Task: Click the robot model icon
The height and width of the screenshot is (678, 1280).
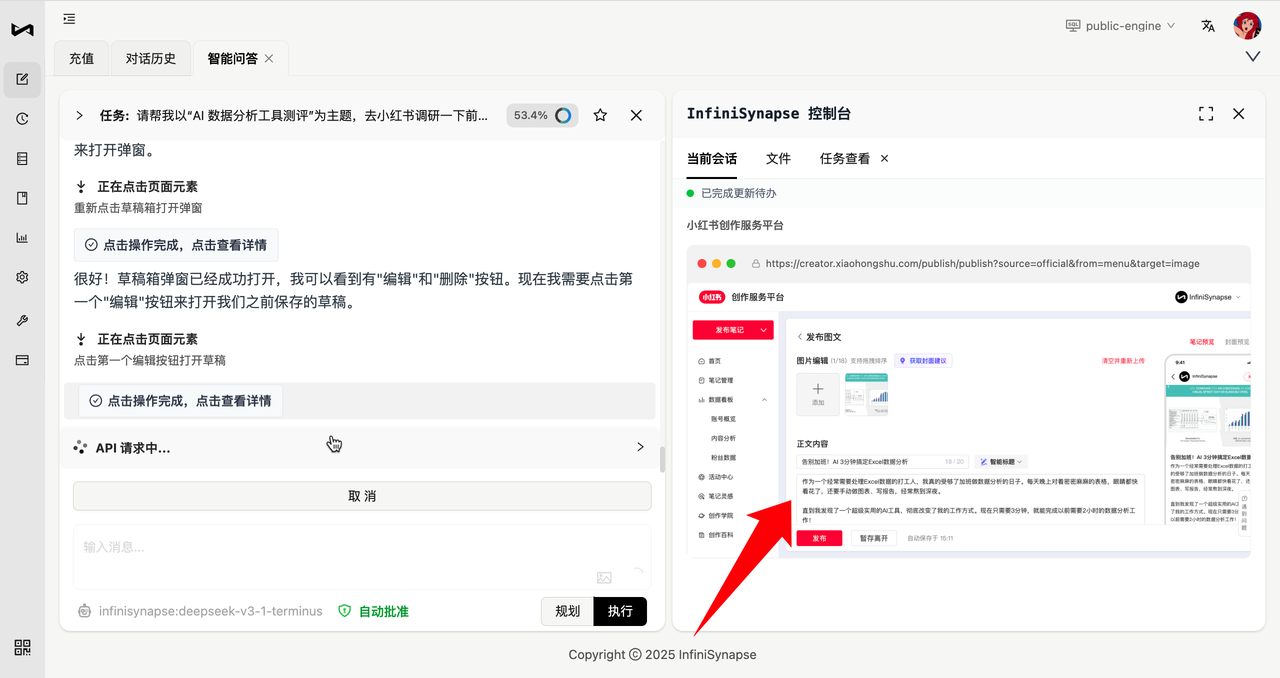Action: coord(85,611)
